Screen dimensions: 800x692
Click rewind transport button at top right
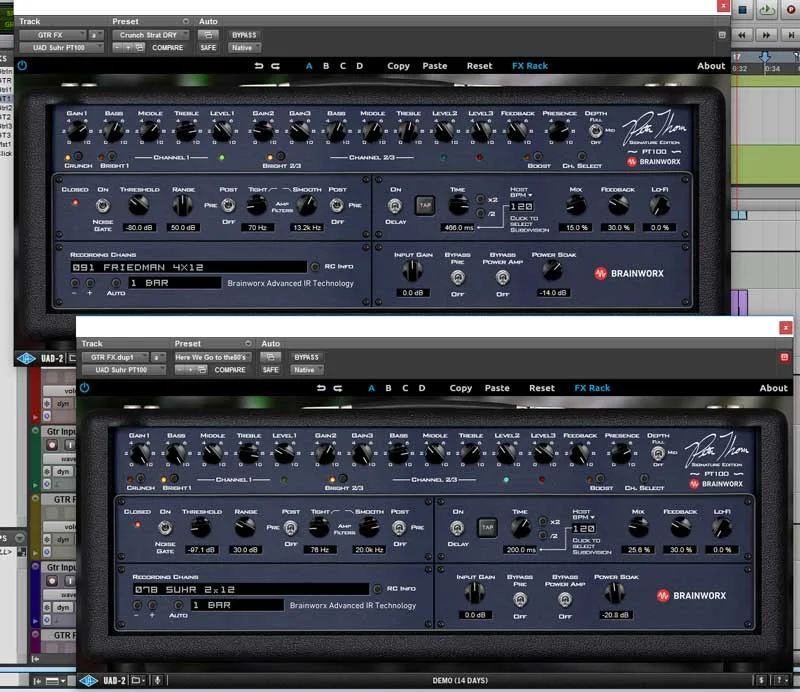[x=742, y=35]
